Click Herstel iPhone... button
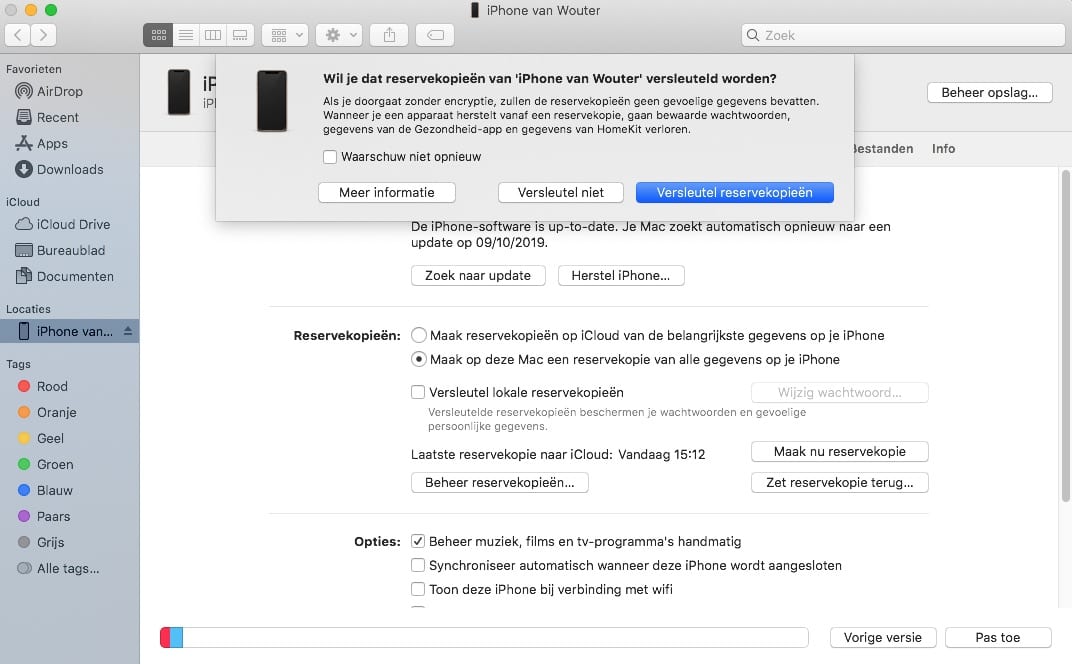Screen dimensions: 1072x664 (621, 276)
